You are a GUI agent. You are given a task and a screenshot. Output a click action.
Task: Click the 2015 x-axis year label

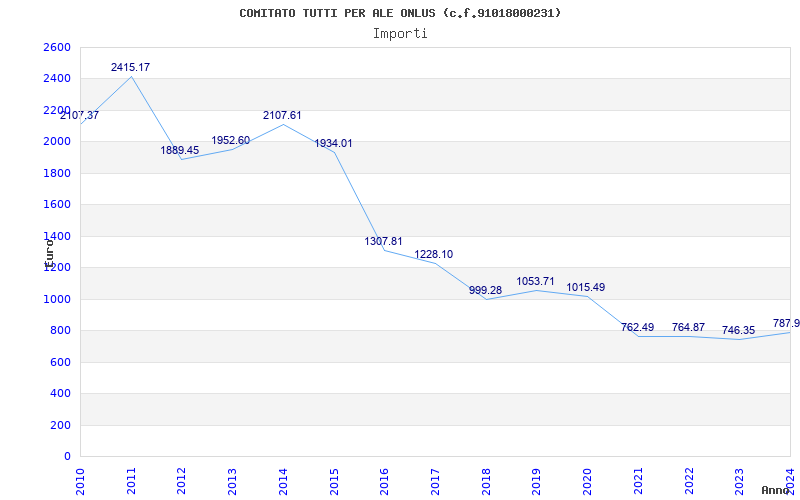tap(334, 482)
